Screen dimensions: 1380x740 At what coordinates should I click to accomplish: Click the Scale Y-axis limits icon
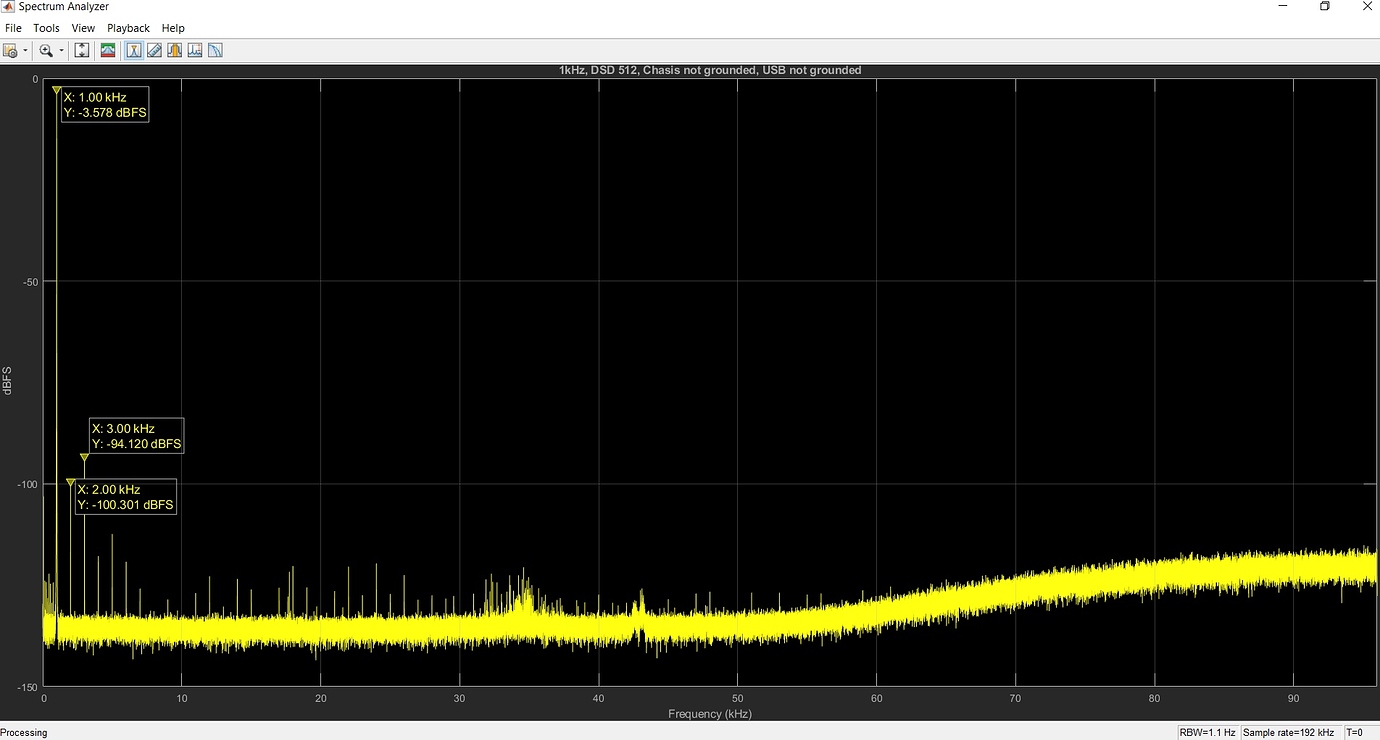[x=82, y=50]
